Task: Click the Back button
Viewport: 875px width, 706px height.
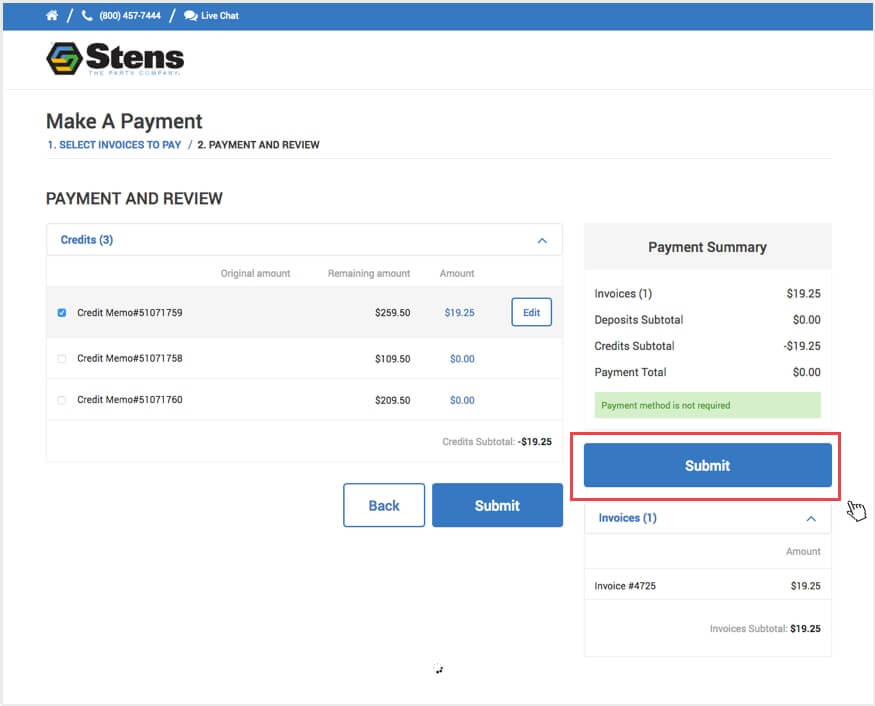Action: click(x=384, y=505)
